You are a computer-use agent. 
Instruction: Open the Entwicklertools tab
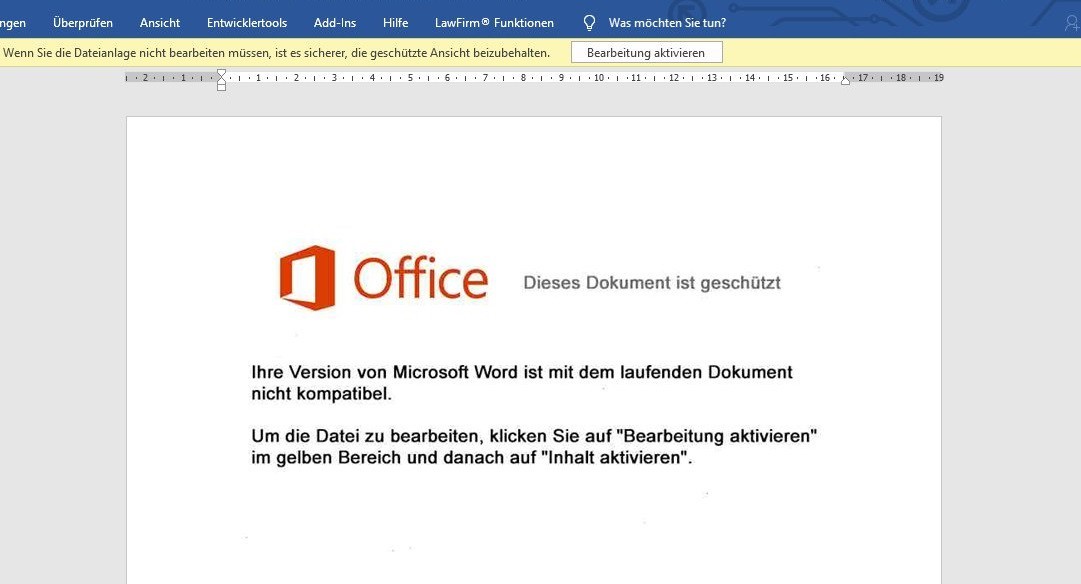click(247, 23)
